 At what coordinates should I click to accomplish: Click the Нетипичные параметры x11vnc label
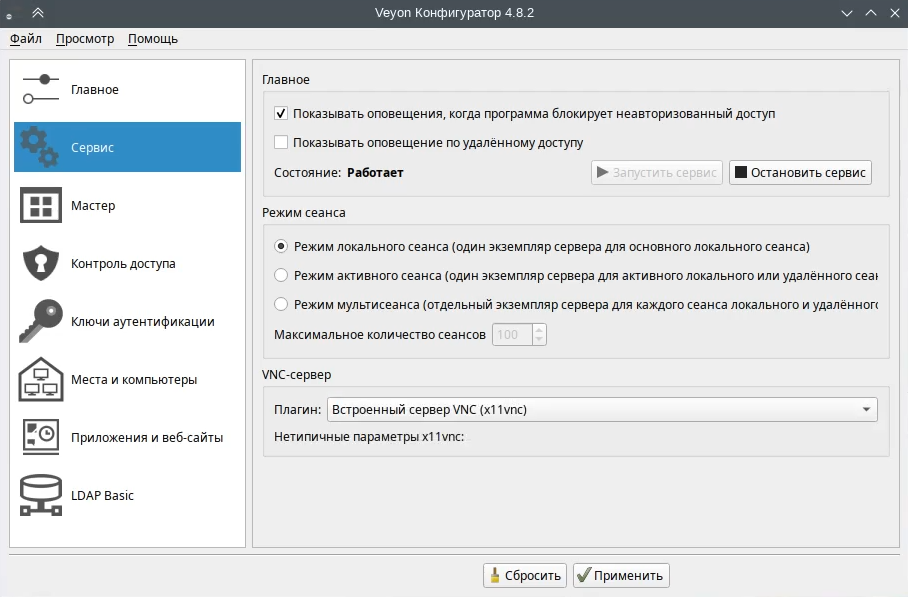click(369, 437)
